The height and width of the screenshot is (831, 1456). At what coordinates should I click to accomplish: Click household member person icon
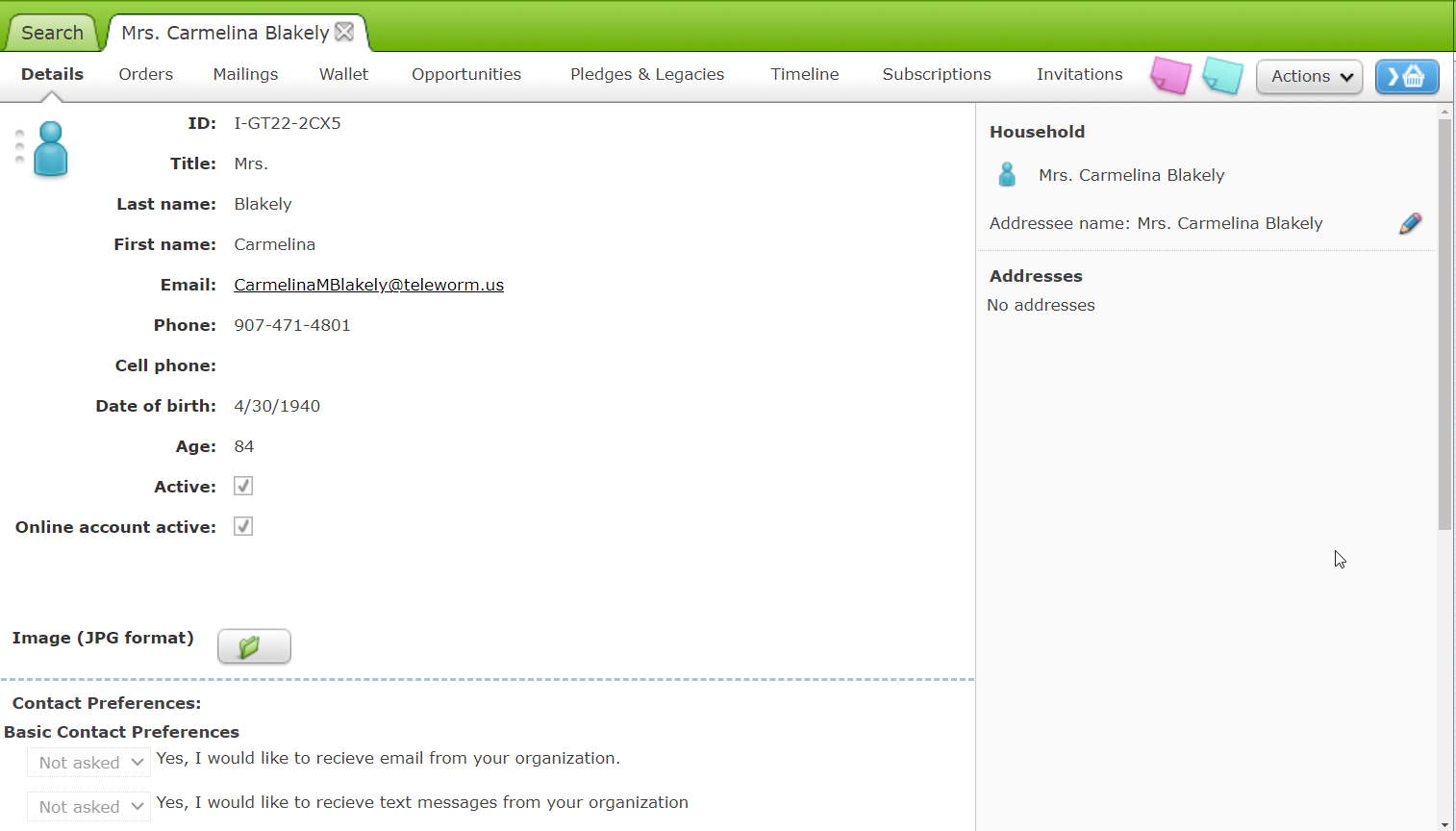(x=1007, y=174)
